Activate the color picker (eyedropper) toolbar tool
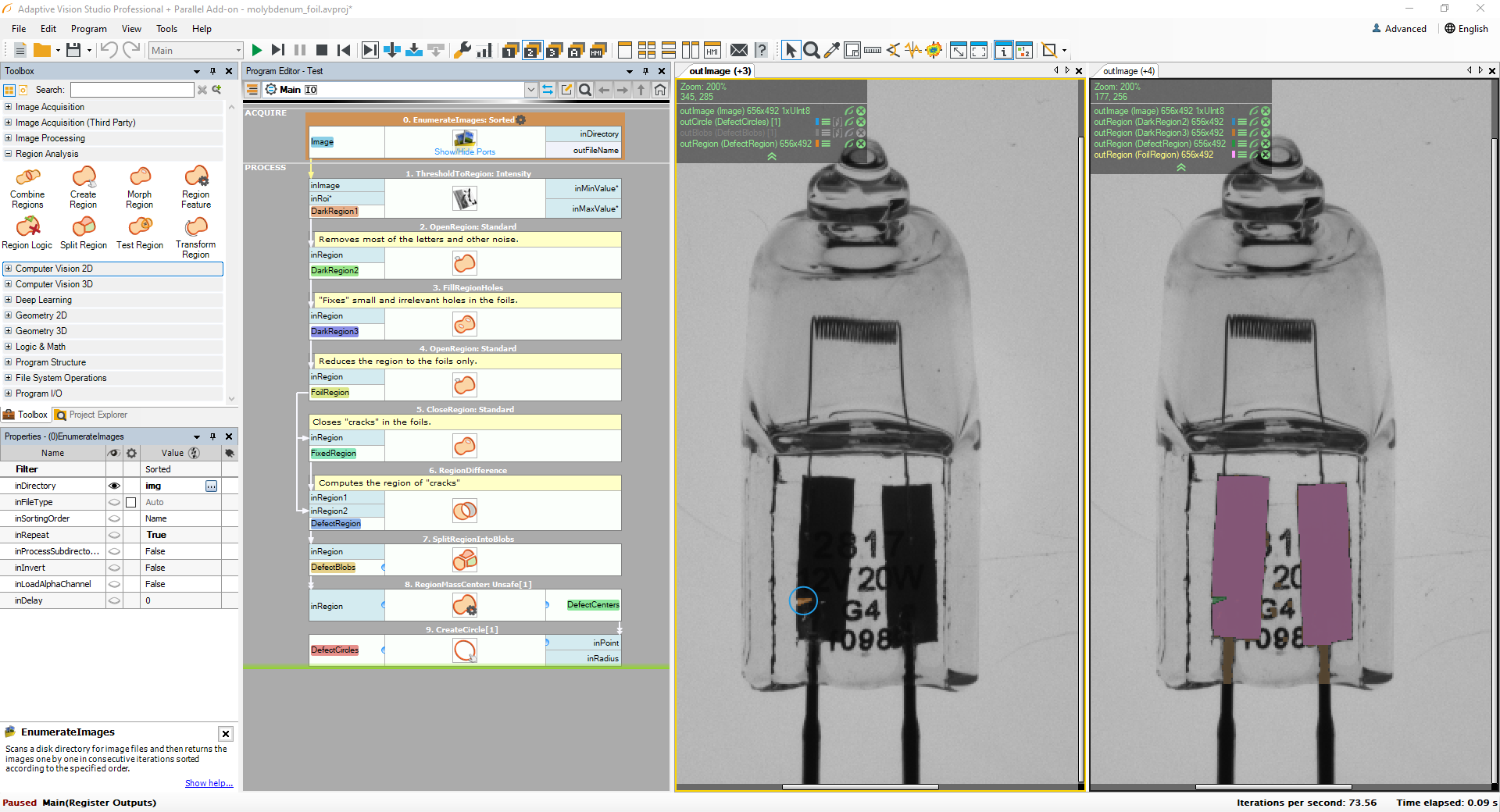This screenshot has height=812, width=1500. (831, 50)
